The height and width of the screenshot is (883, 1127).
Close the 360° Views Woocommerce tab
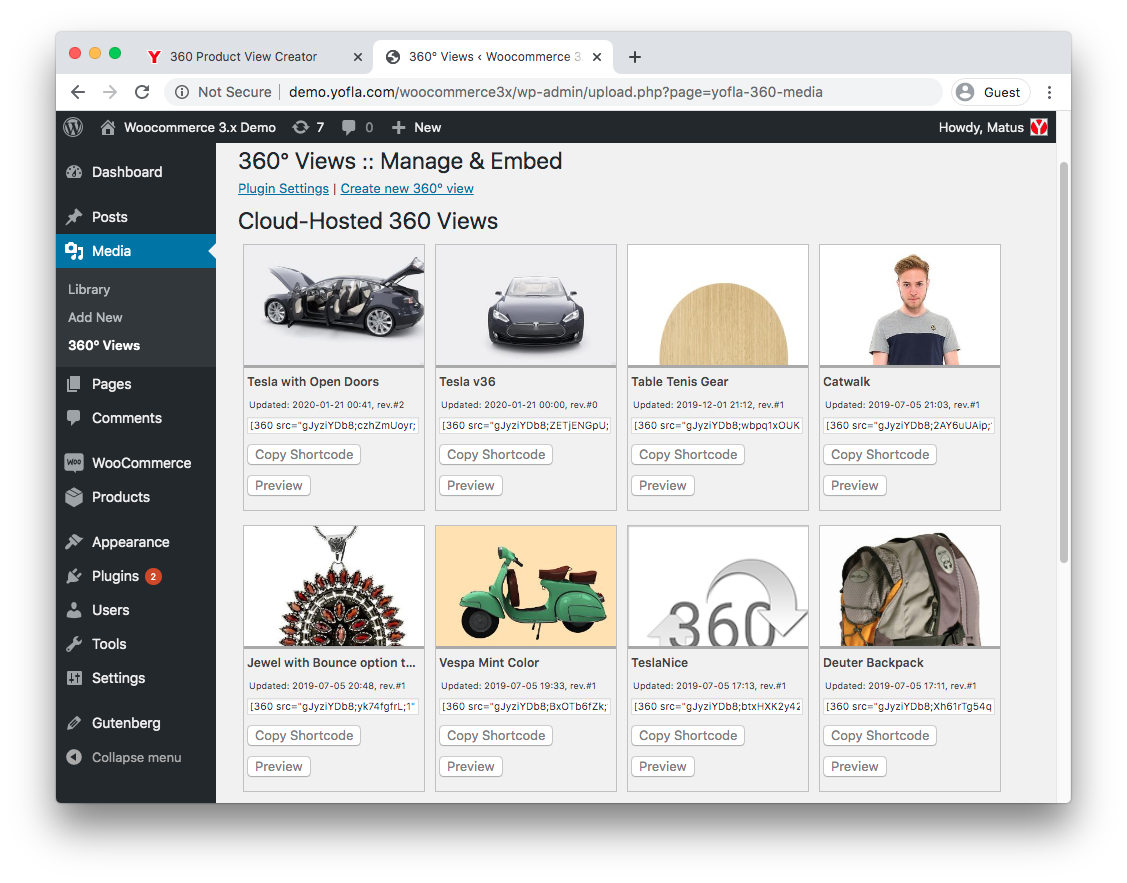[x=597, y=57]
